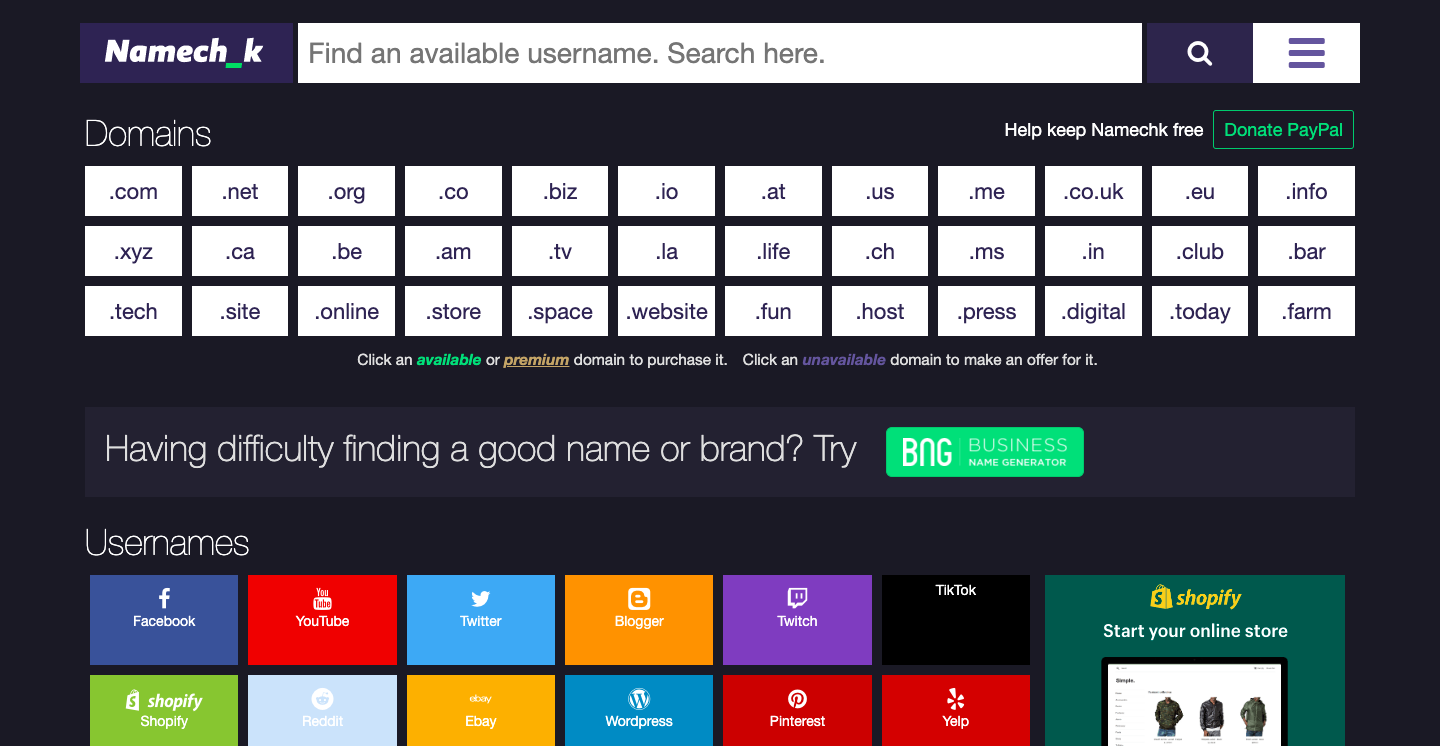Click 'Start your online store' ad text
Viewport: 1440px width, 746px height.
point(1195,631)
